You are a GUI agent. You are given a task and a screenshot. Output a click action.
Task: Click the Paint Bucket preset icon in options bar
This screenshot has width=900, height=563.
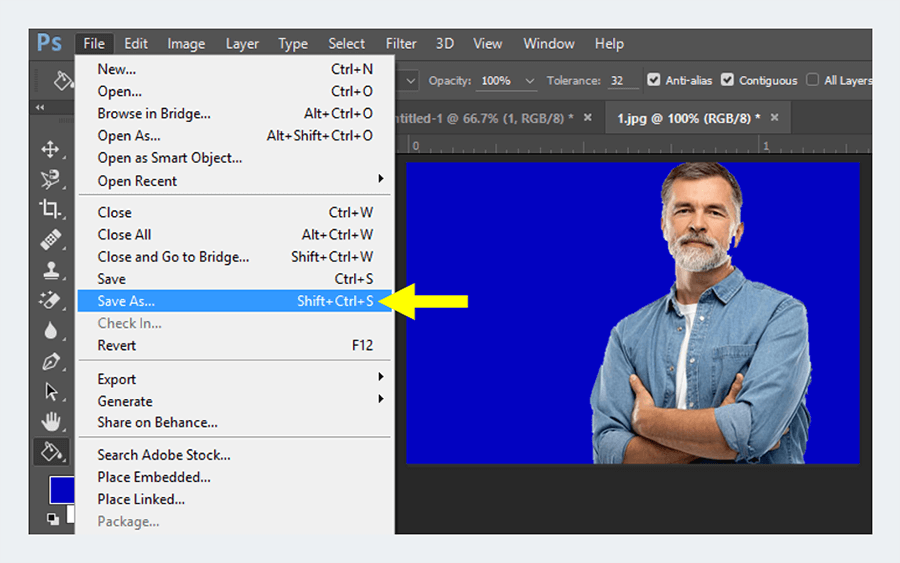point(62,80)
